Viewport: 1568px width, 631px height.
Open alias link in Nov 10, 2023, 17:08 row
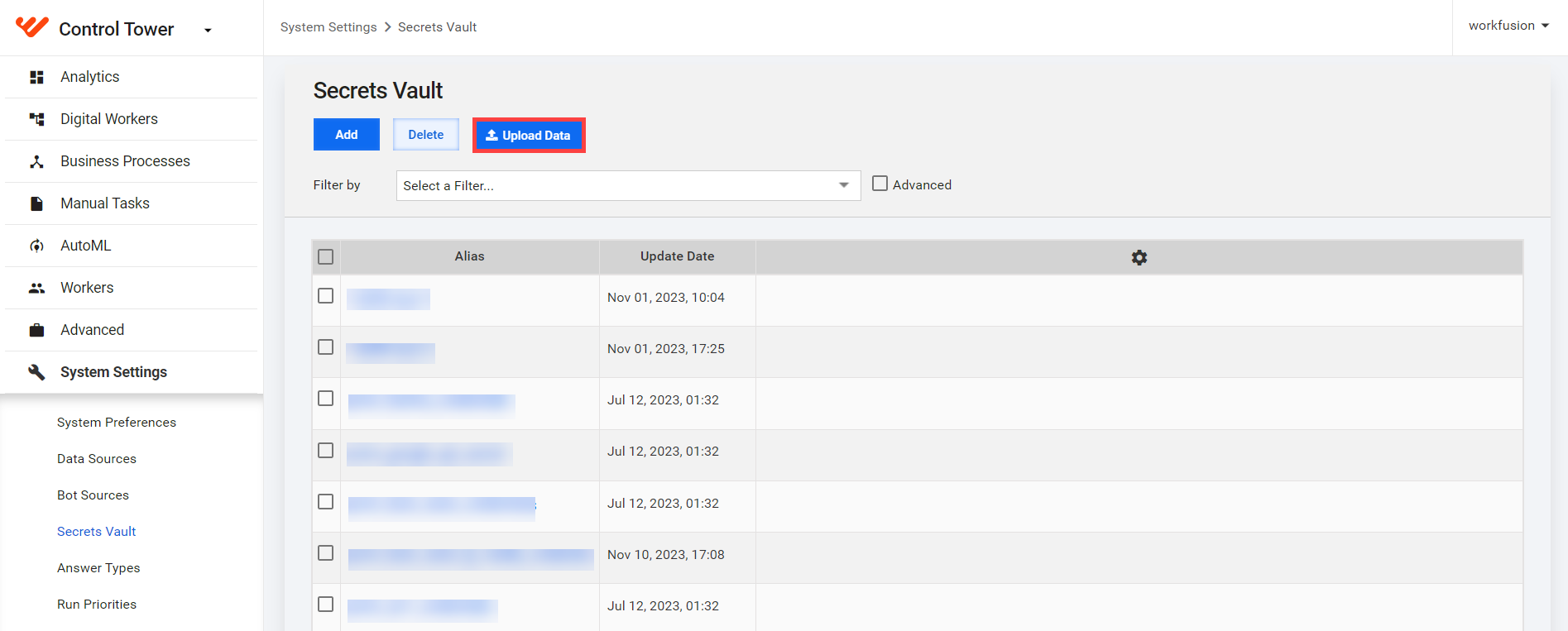(471, 559)
